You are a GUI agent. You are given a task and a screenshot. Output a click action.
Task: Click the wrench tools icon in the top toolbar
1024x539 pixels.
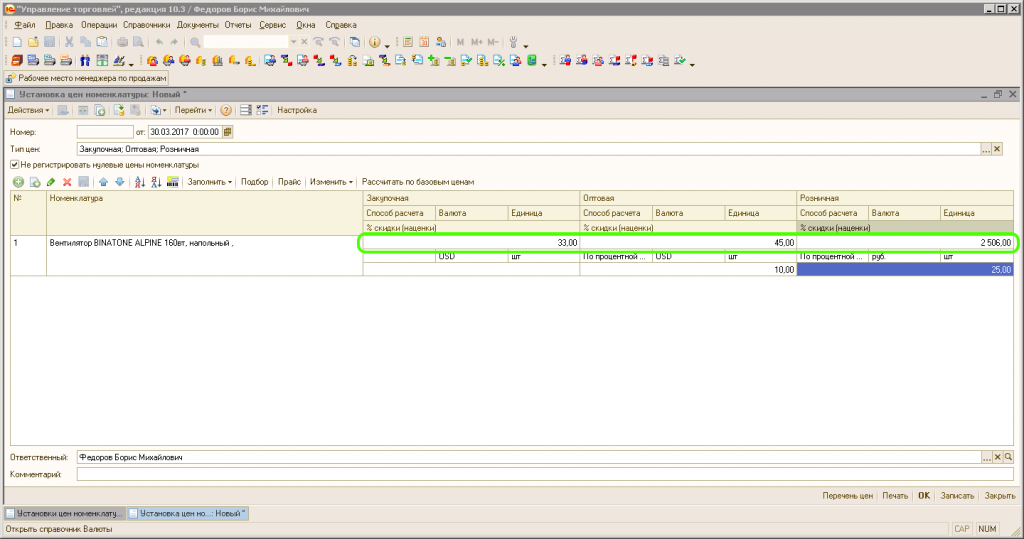513,42
